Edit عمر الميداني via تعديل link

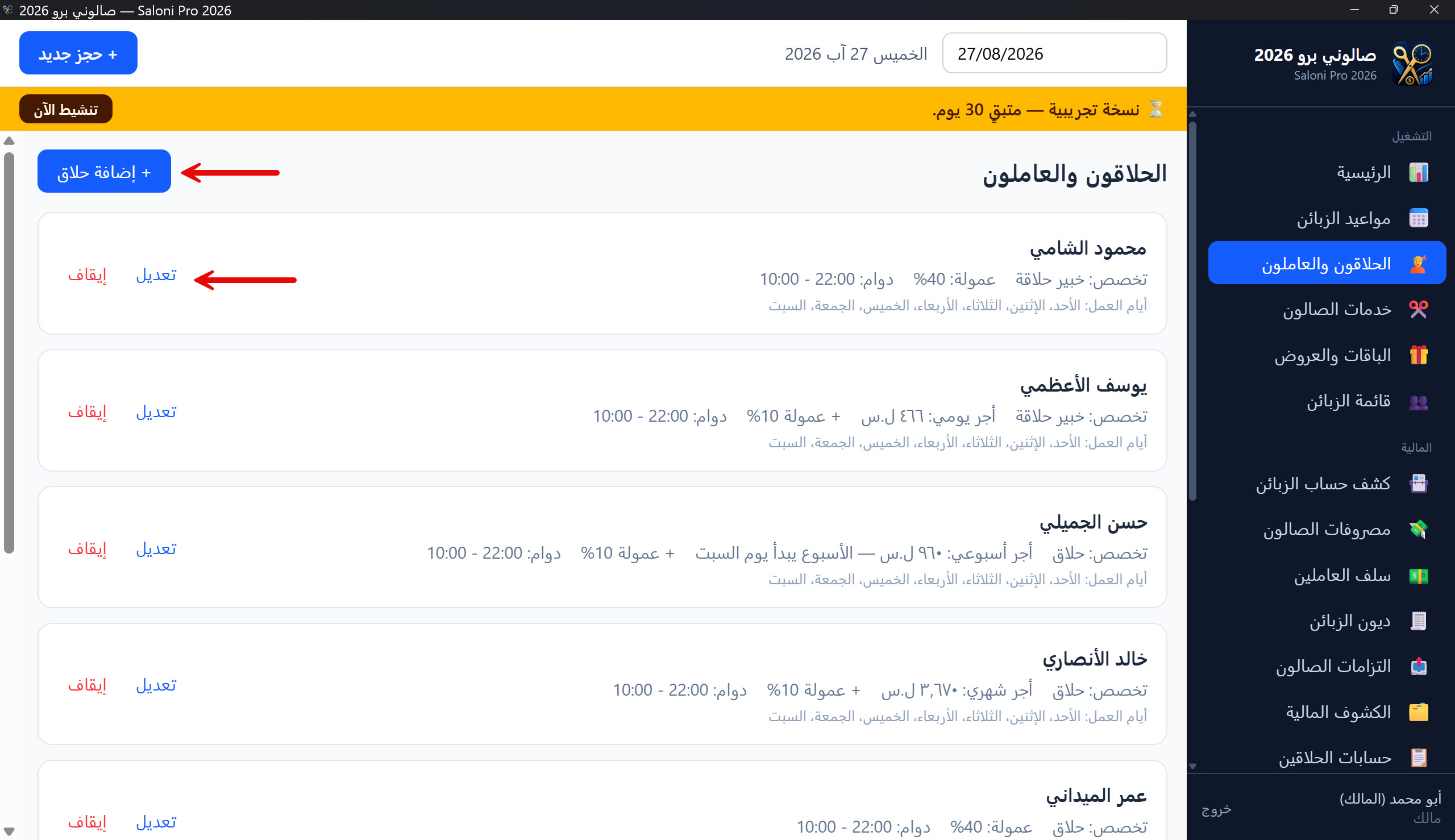click(x=156, y=822)
